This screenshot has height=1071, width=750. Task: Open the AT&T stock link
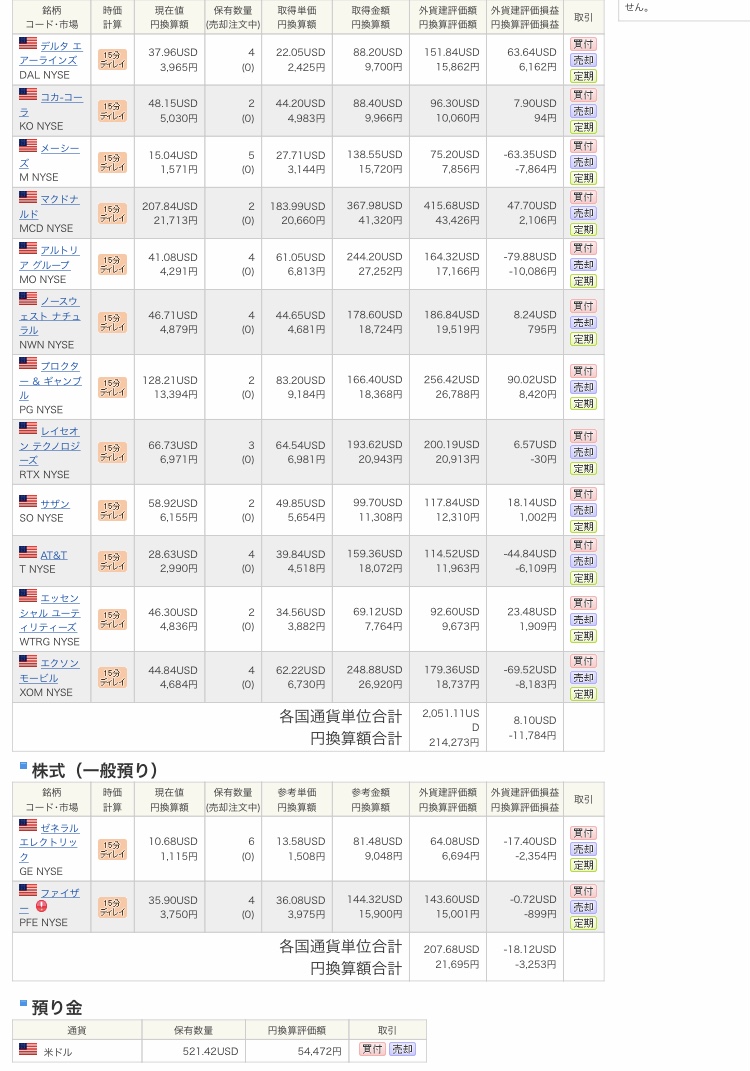click(x=53, y=555)
